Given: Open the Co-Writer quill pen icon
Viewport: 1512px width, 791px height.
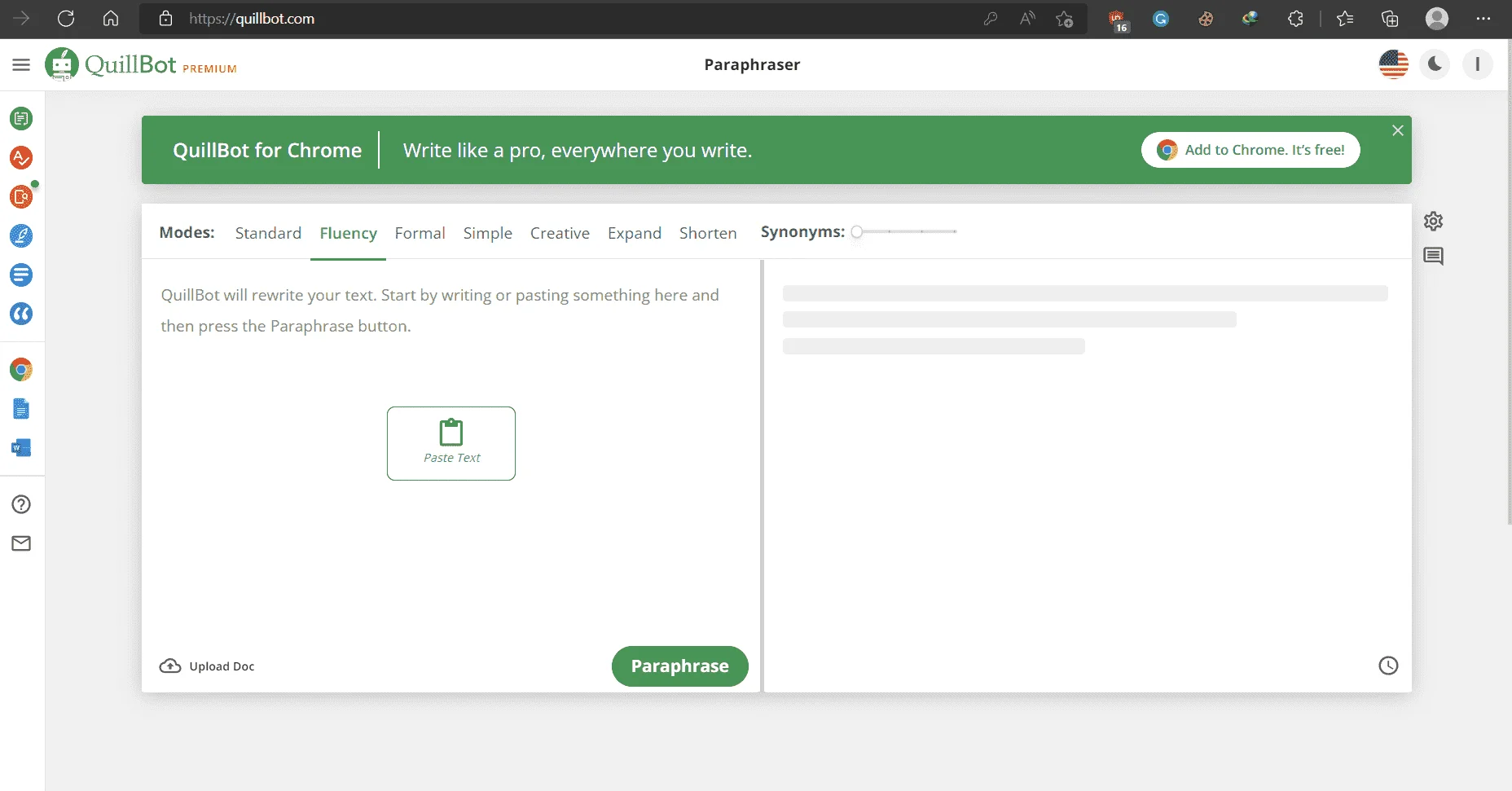Looking at the screenshot, I should pos(21,236).
